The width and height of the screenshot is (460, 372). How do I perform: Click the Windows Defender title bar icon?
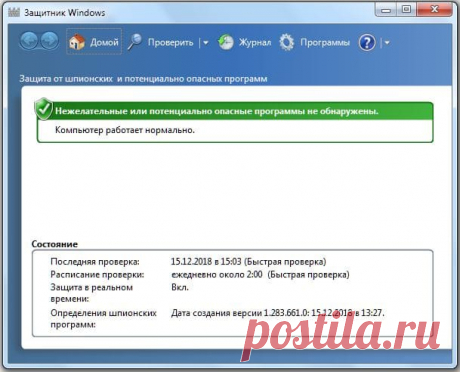(14, 13)
